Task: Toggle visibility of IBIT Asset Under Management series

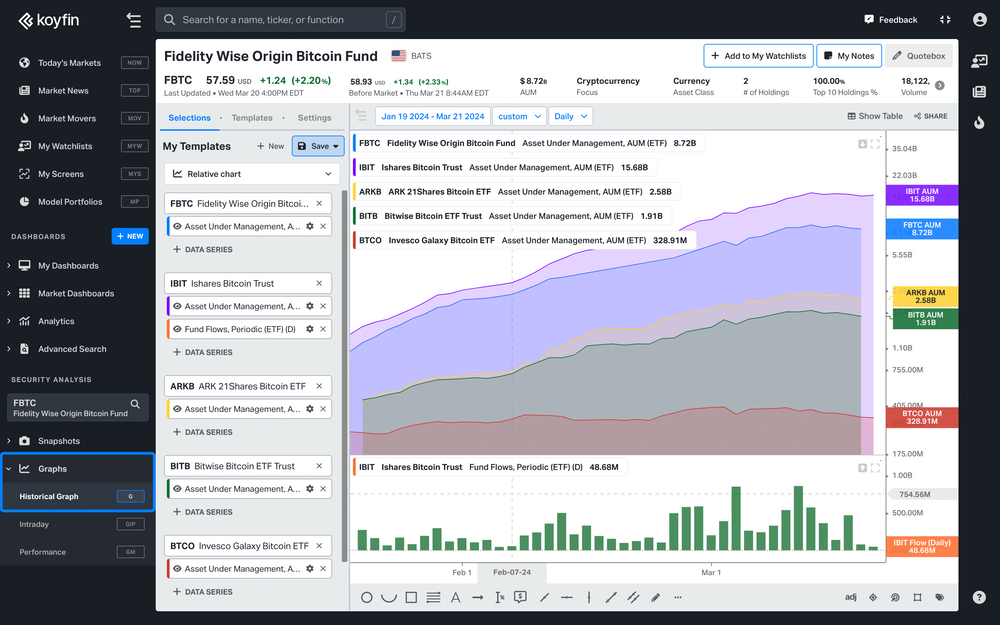Action: pyautogui.click(x=177, y=306)
